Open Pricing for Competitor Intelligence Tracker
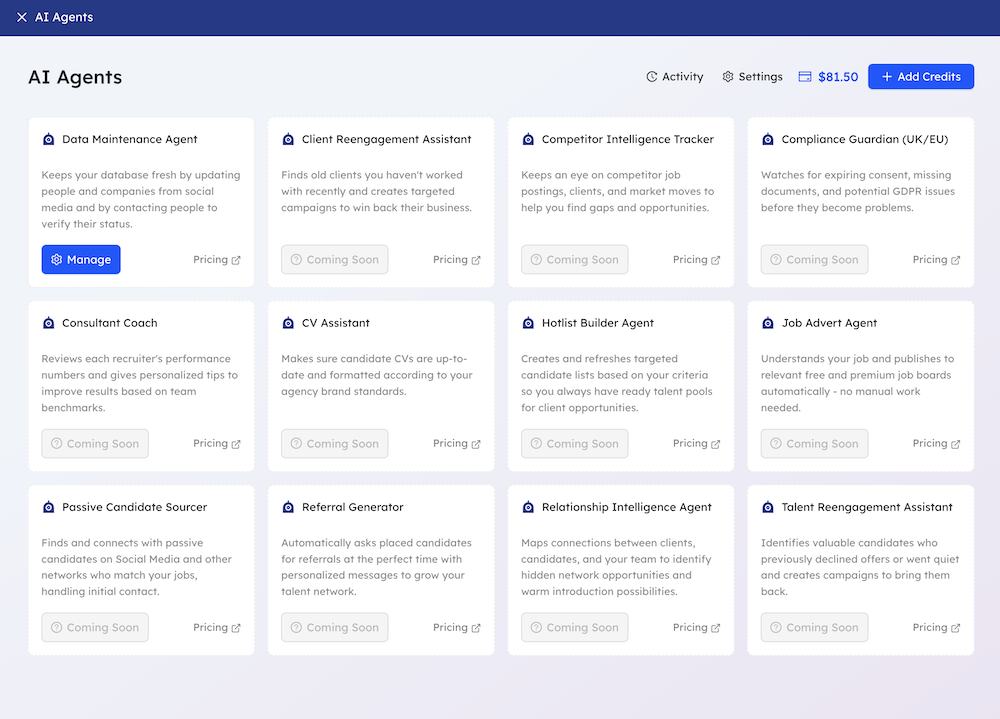The width and height of the screenshot is (1000, 719). point(696,260)
